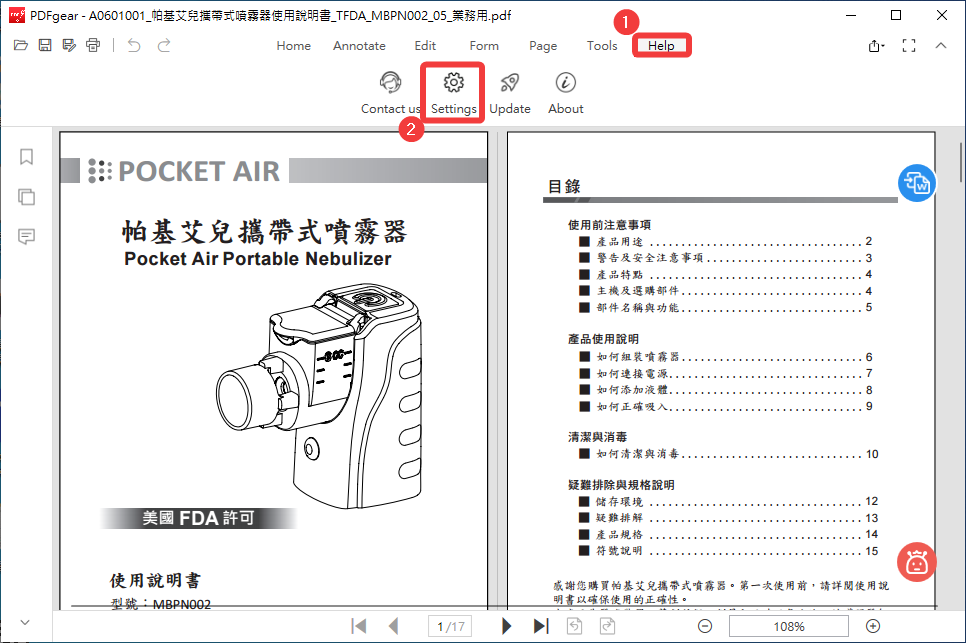Click the 如何清潔與消毒 contents entry

pyautogui.click(x=729, y=454)
